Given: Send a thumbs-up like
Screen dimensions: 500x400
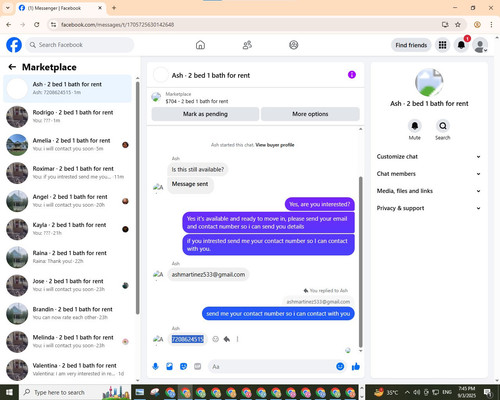Looking at the screenshot, I should tap(356, 367).
